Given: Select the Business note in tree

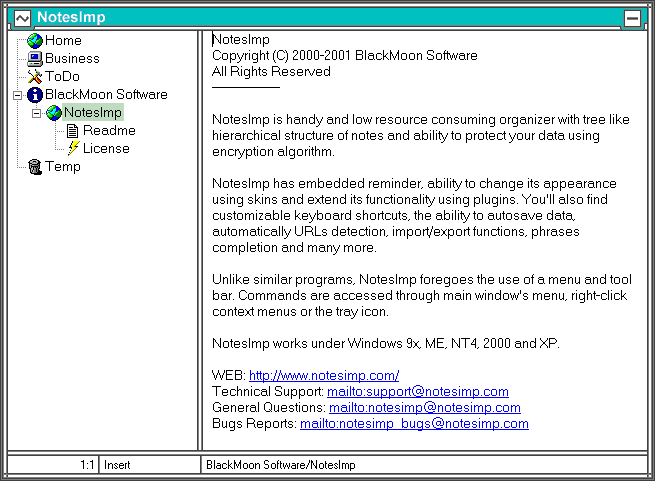Looking at the screenshot, I should coord(72,59).
